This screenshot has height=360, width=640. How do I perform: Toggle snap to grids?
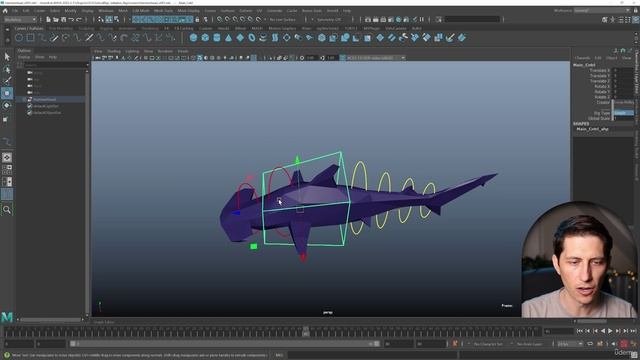tap(220, 19)
